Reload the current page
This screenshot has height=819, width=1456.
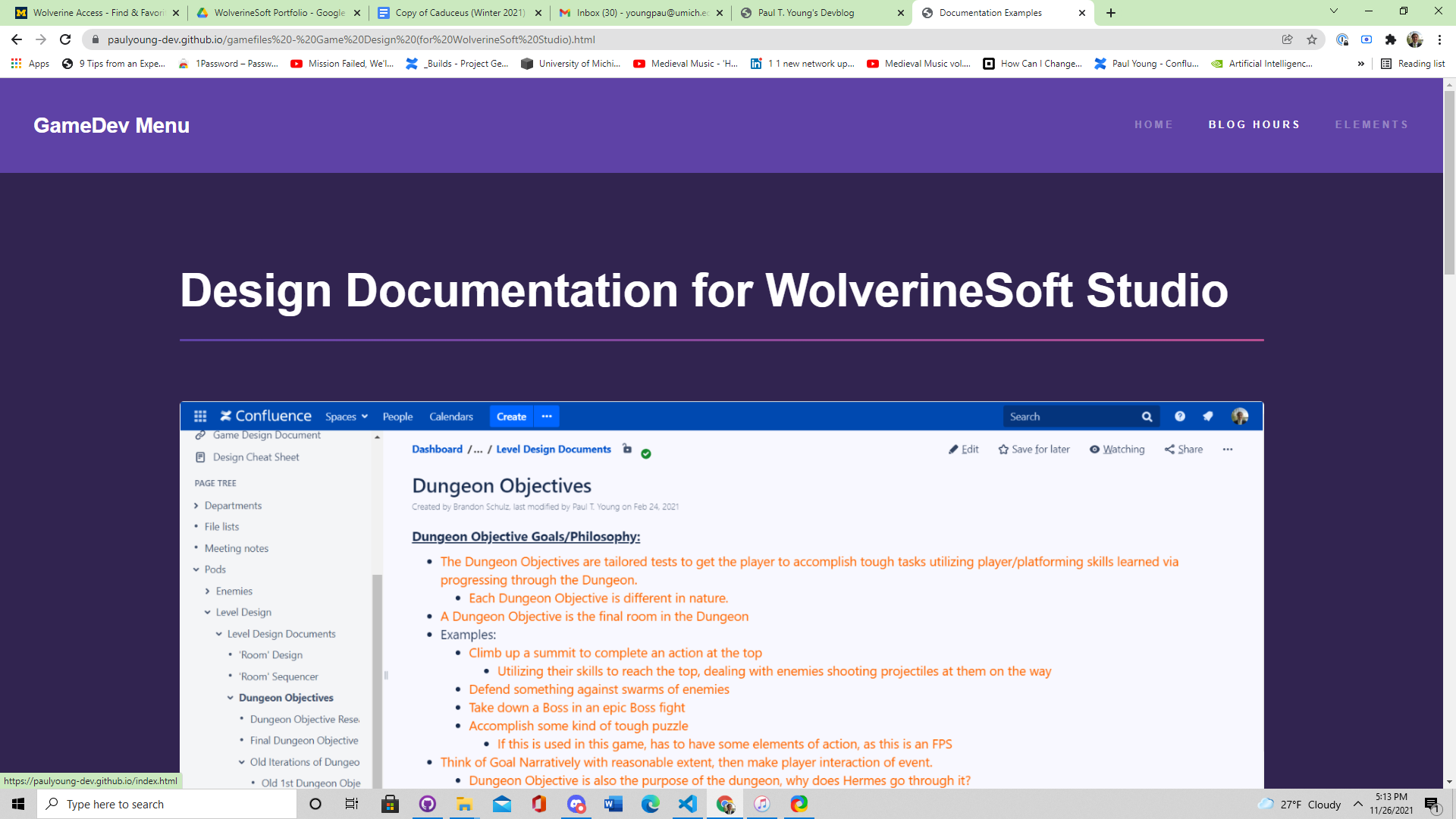(65, 39)
